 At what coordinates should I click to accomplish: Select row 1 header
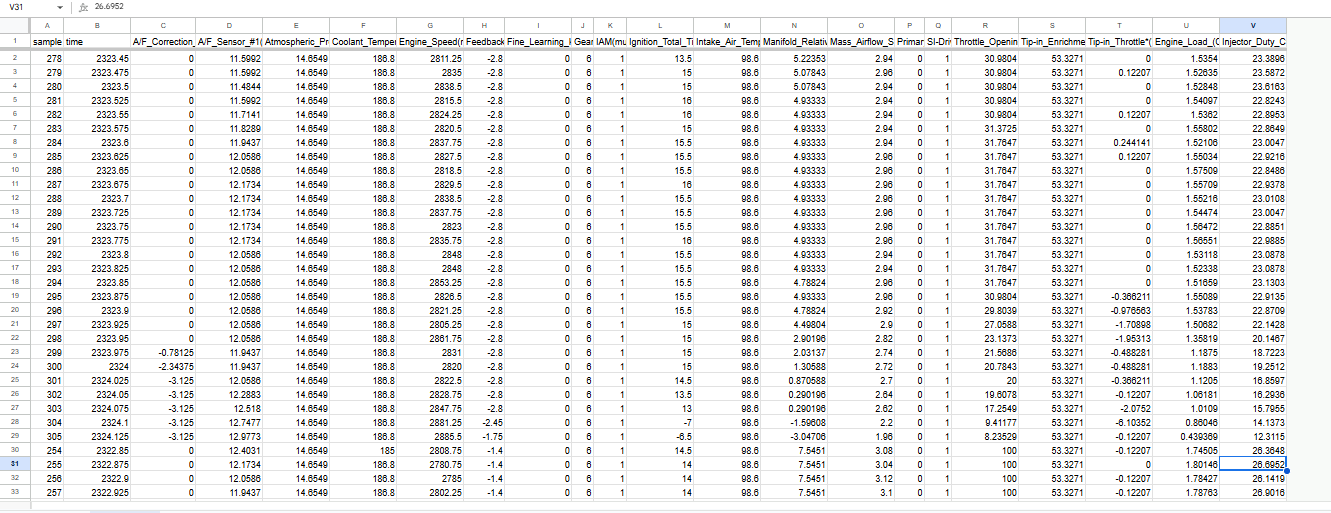click(16, 41)
